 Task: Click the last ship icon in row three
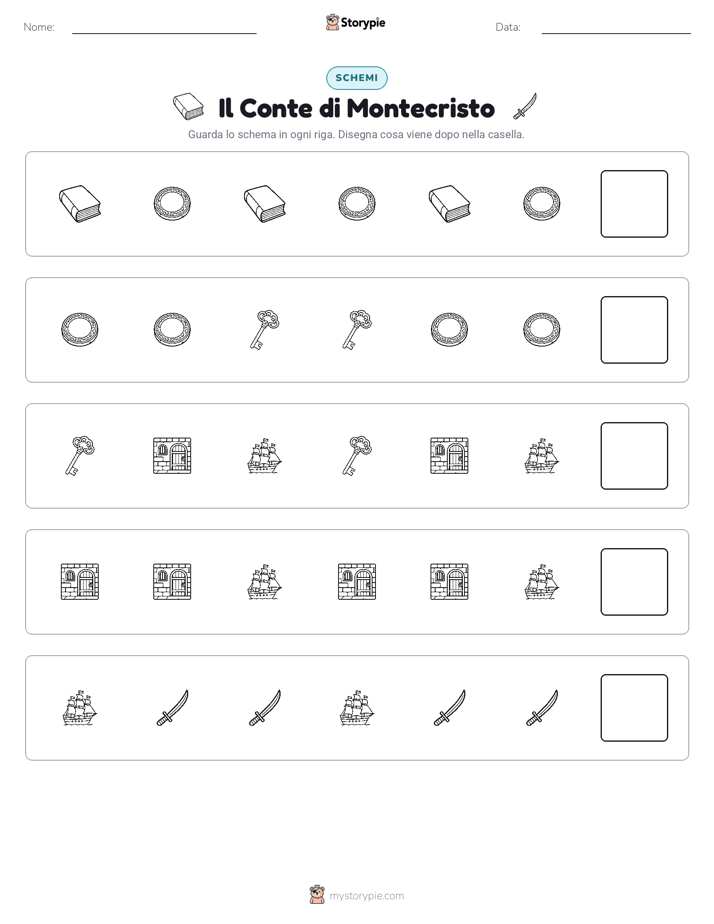[541, 456]
